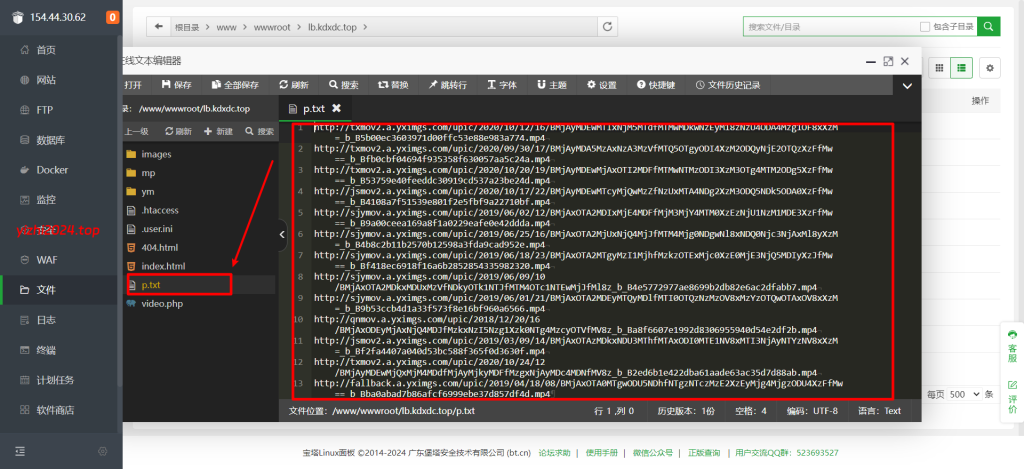Click the 搜索文件/目录 search field
The image size is (1024, 469).
pos(829,27)
